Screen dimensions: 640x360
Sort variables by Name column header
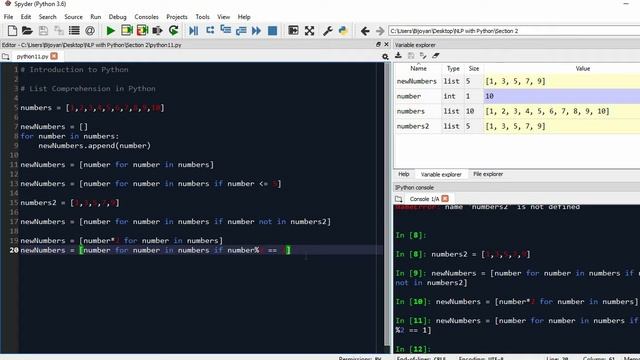pyautogui.click(x=418, y=69)
